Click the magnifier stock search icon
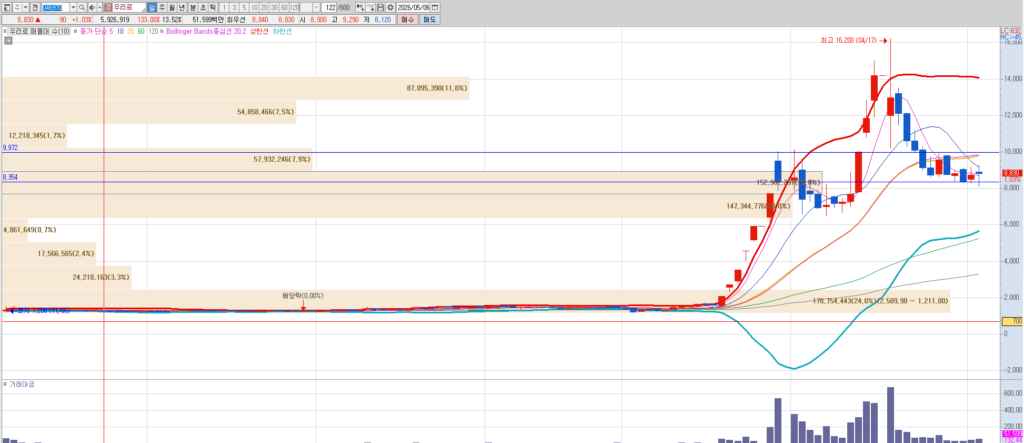This screenshot has height=443, width=1024. pyautogui.click(x=82, y=7)
